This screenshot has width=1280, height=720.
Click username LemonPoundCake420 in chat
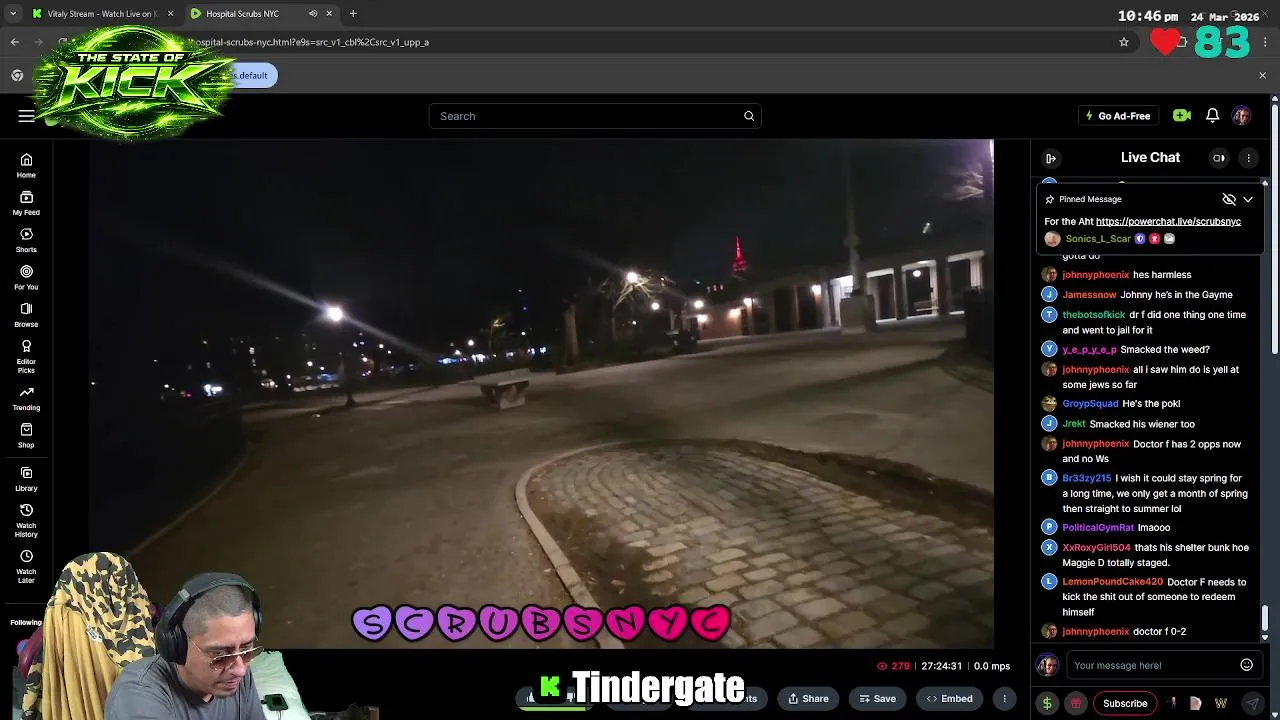(x=1112, y=582)
